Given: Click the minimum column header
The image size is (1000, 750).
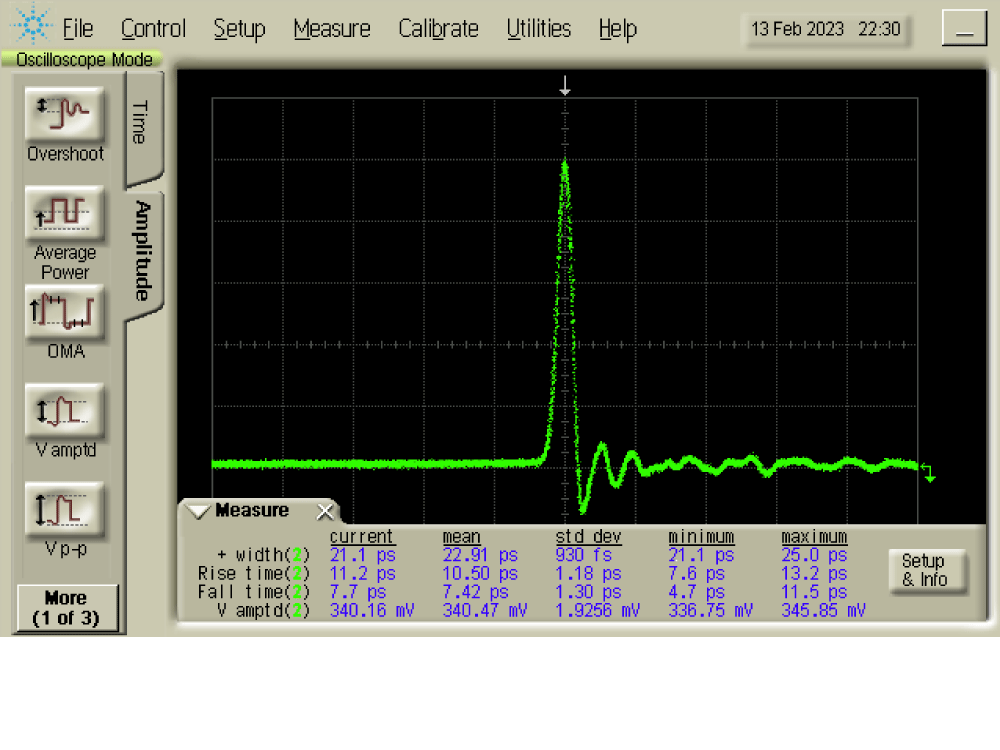Looking at the screenshot, I should 701,537.
